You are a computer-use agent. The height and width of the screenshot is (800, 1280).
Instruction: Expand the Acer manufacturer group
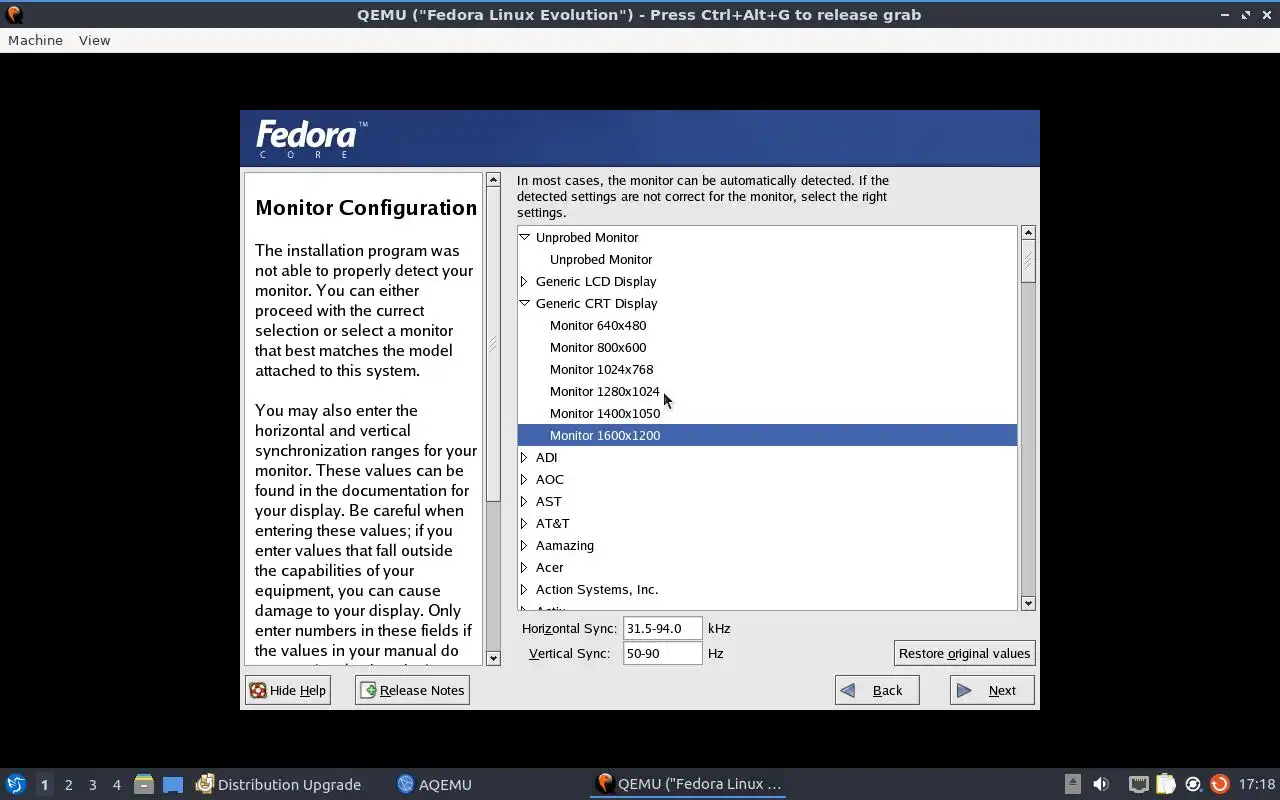524,567
